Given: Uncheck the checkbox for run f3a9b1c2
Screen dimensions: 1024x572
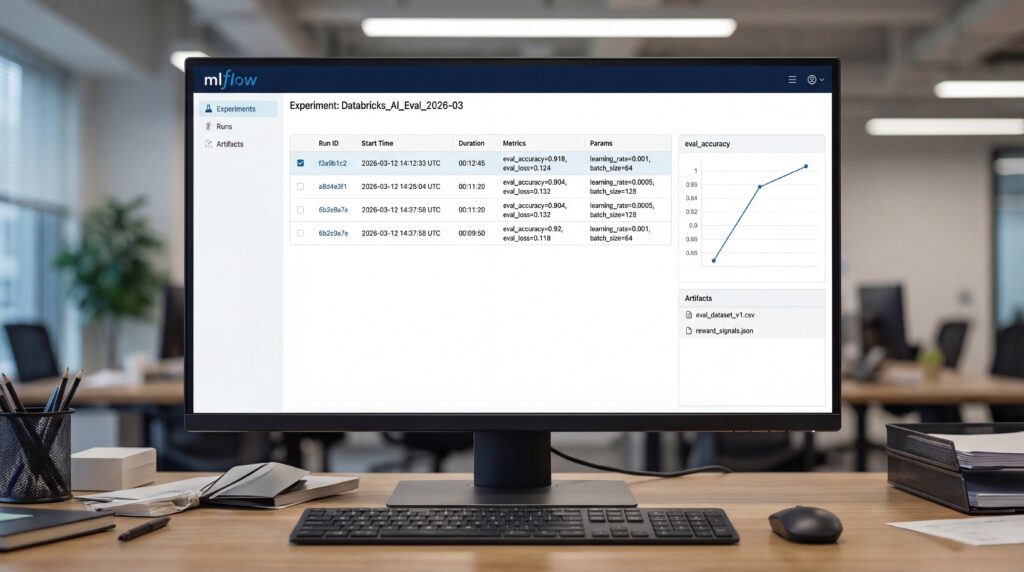Looking at the screenshot, I should [x=300, y=163].
